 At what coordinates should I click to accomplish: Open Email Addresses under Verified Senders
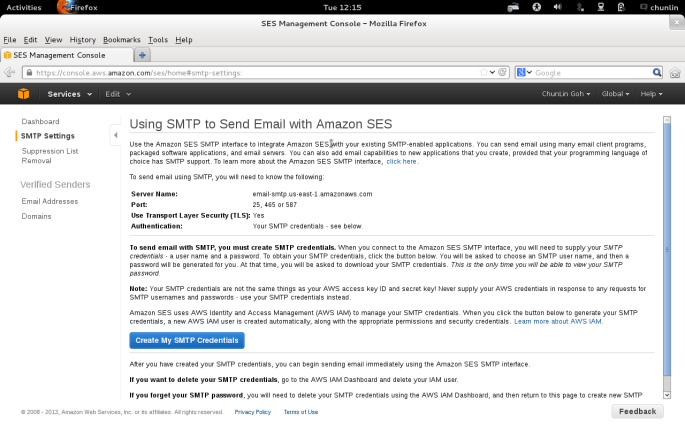tap(50, 201)
